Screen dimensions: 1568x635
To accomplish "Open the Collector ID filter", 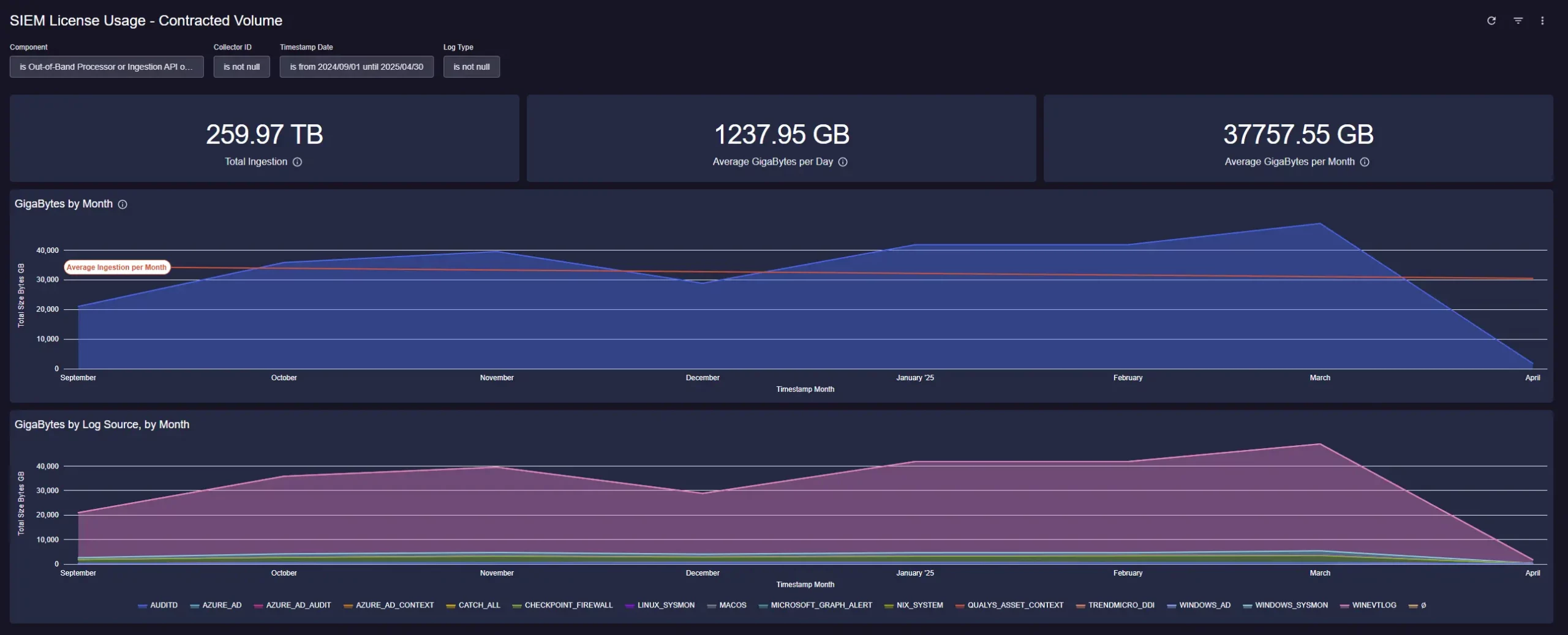I will (x=241, y=67).
